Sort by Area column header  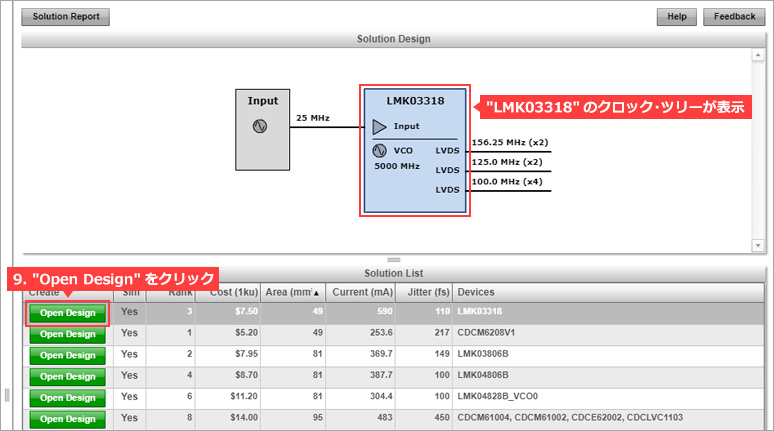click(x=292, y=292)
